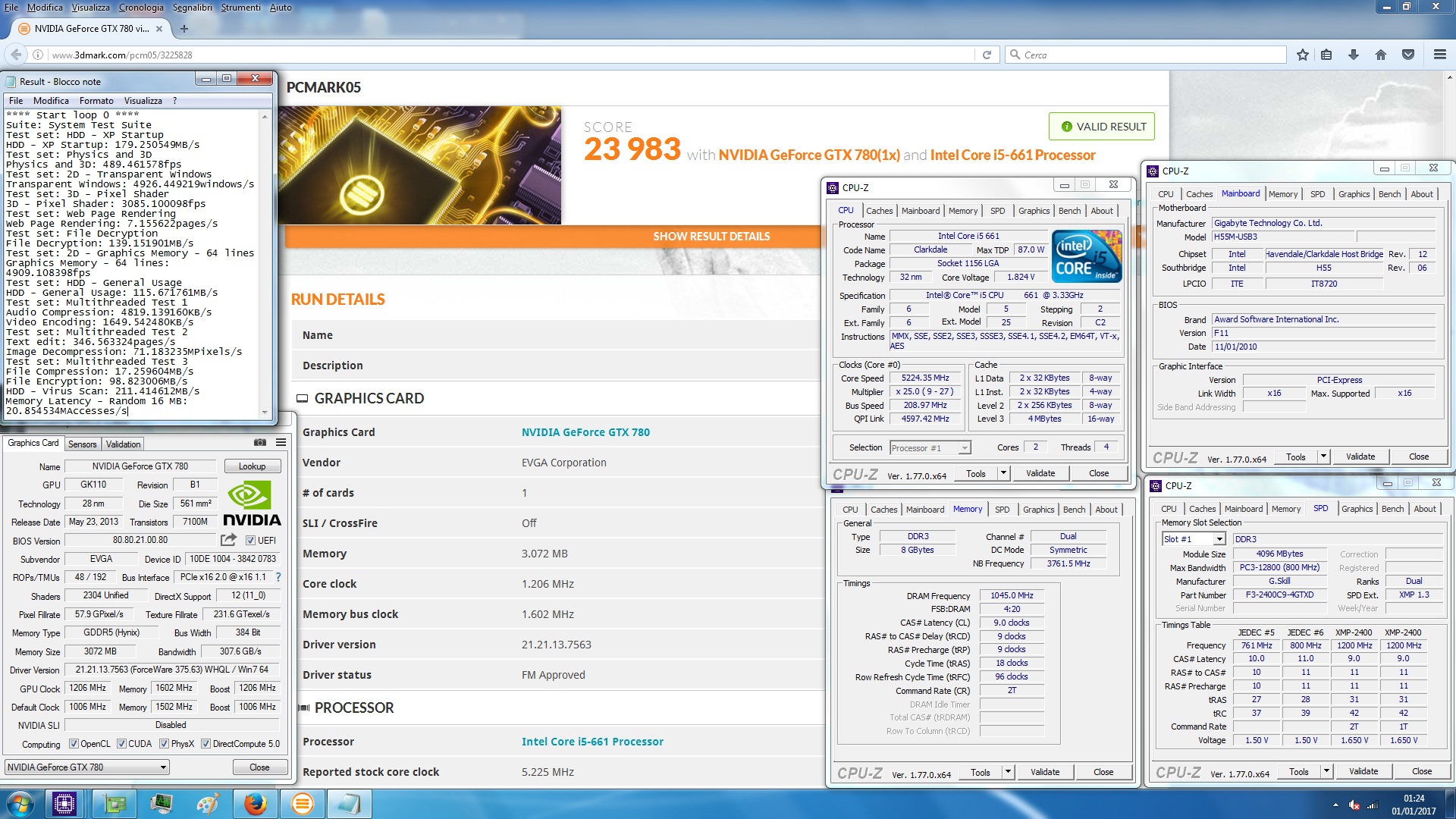The height and width of the screenshot is (819, 1456).
Task: Open Segnalibri menu in Firefox
Action: click(x=193, y=8)
